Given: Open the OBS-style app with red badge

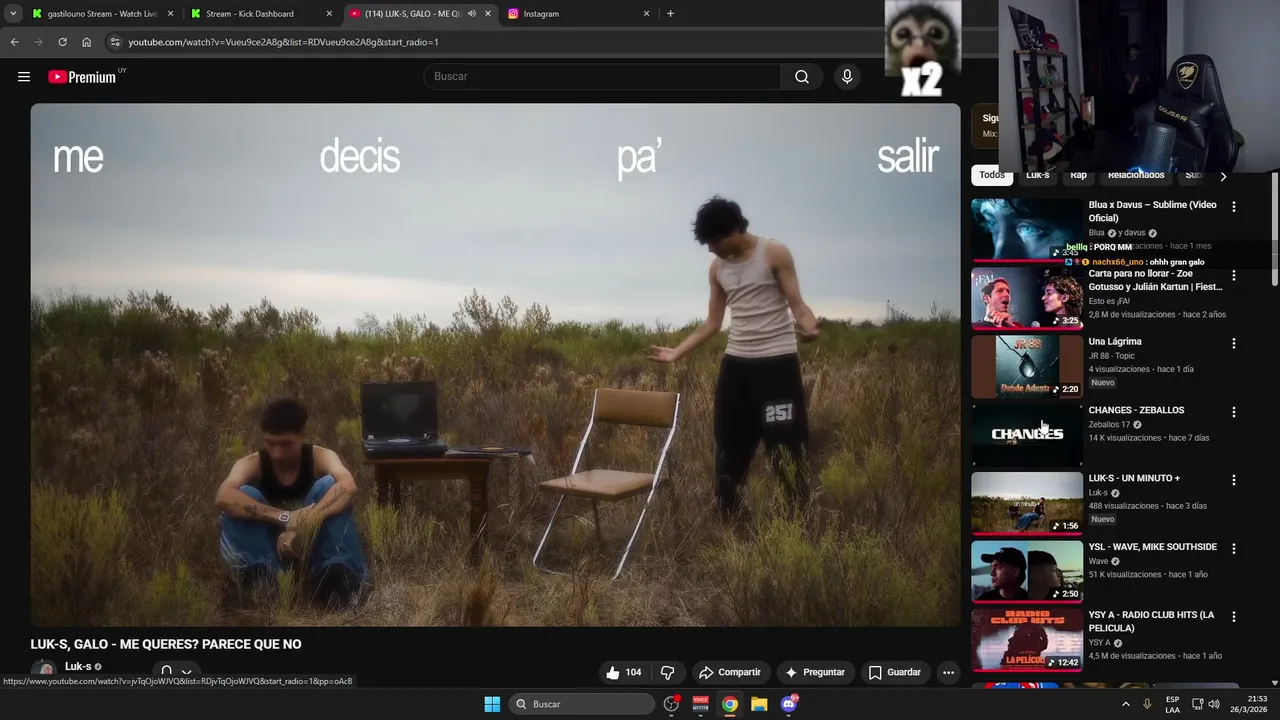Looking at the screenshot, I should point(671,704).
